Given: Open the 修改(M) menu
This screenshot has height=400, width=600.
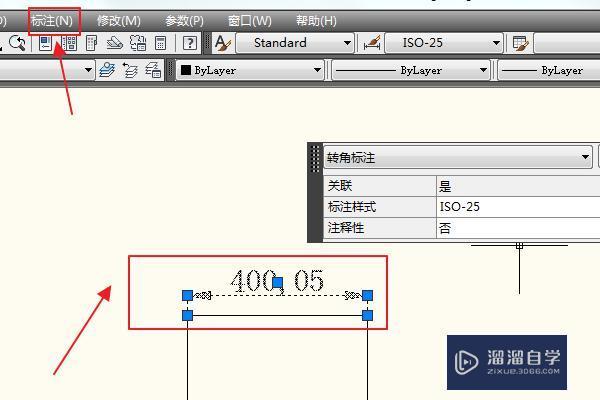Looking at the screenshot, I should point(119,21).
